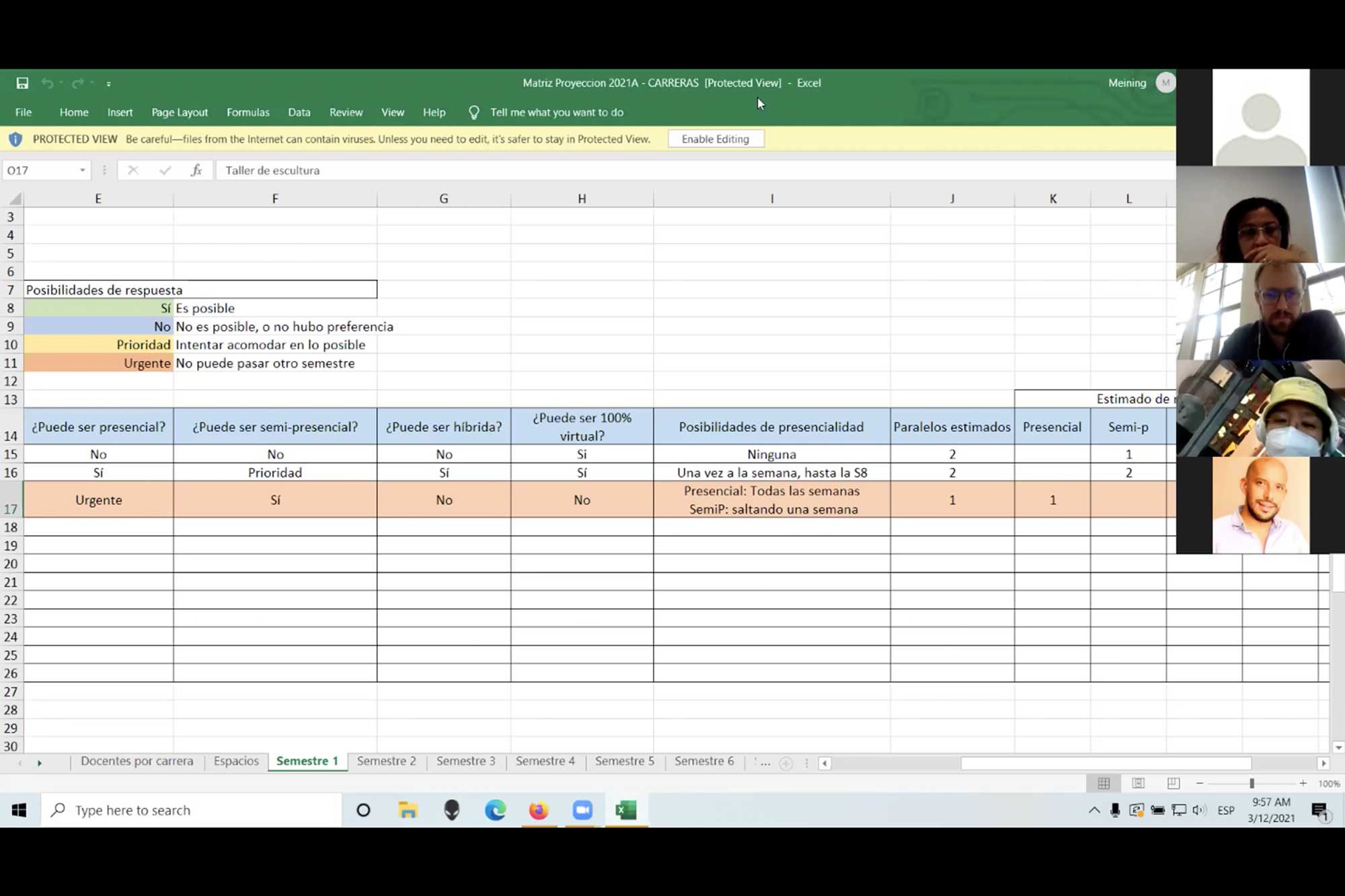Screen dimensions: 1345x896
Task: Click the add new sheet plus icon
Action: click(785, 763)
